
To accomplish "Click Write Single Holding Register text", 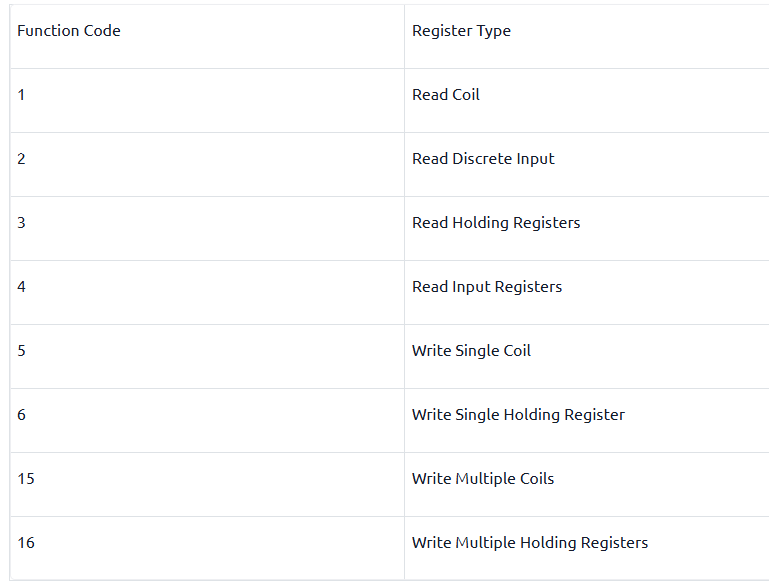I will [x=518, y=415].
